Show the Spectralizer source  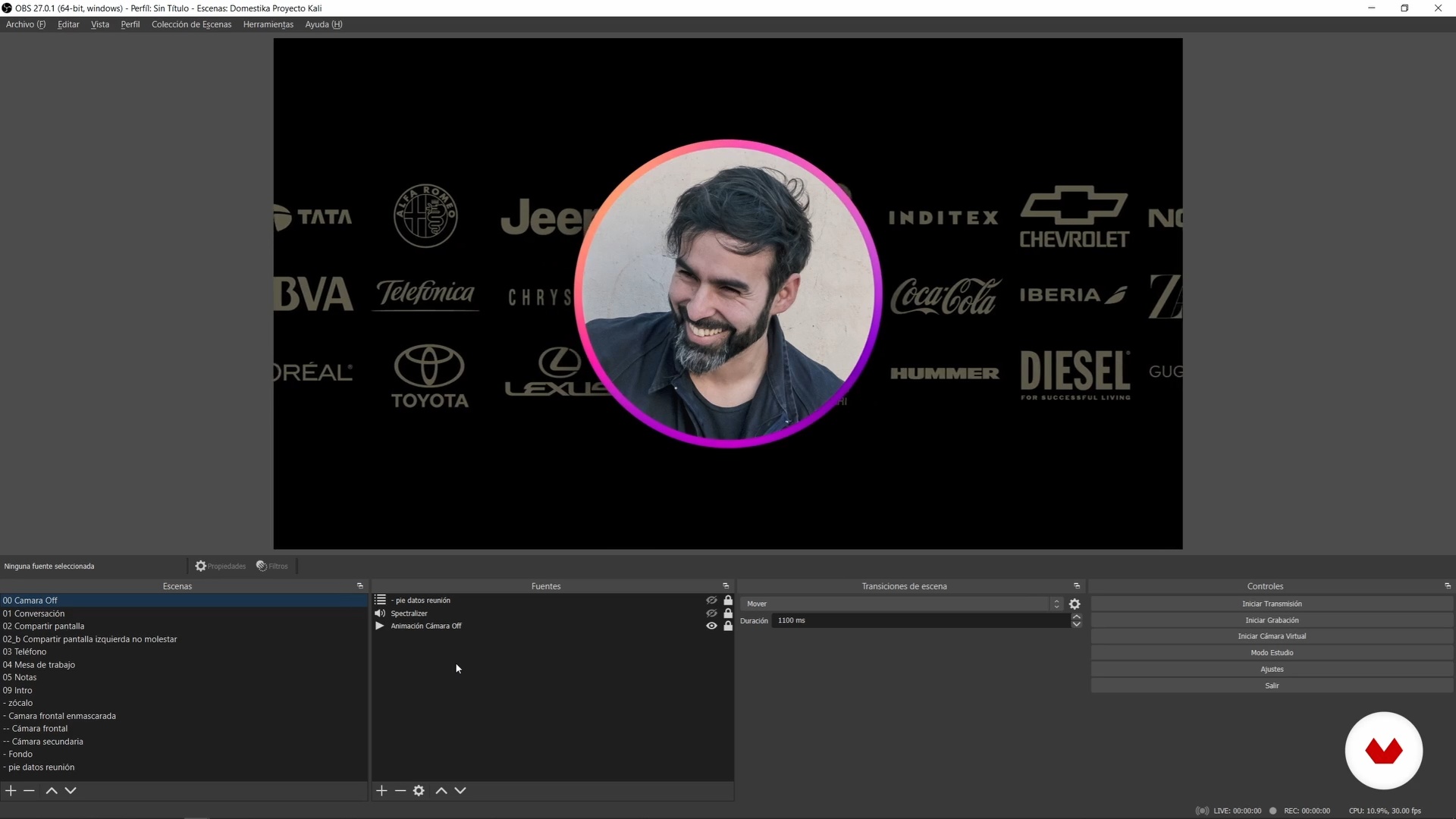pyautogui.click(x=711, y=613)
